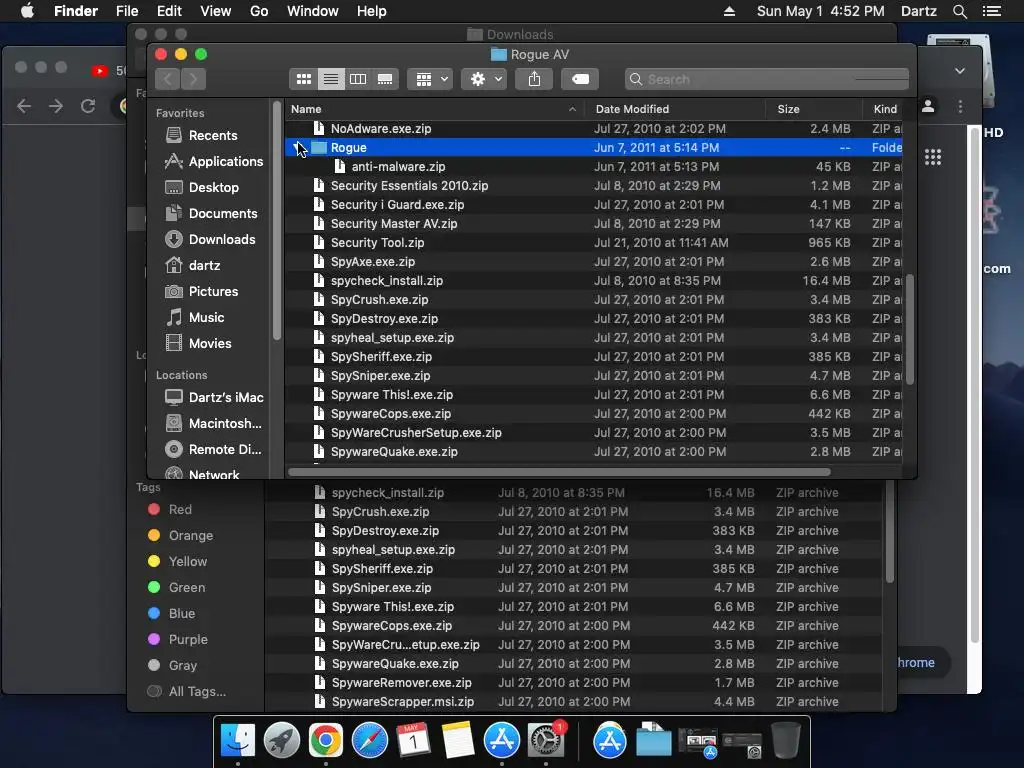Viewport: 1024px width, 768px height.
Task: Select Security Tool.zip file
Action: pyautogui.click(x=594, y=242)
